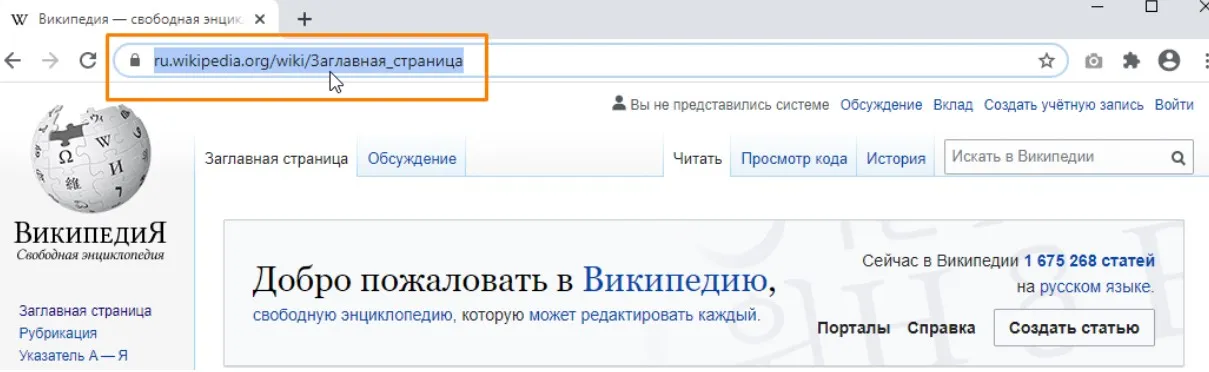1209x372 pixels.
Task: Open sidebar Рубрикация link
Action: (x=58, y=333)
